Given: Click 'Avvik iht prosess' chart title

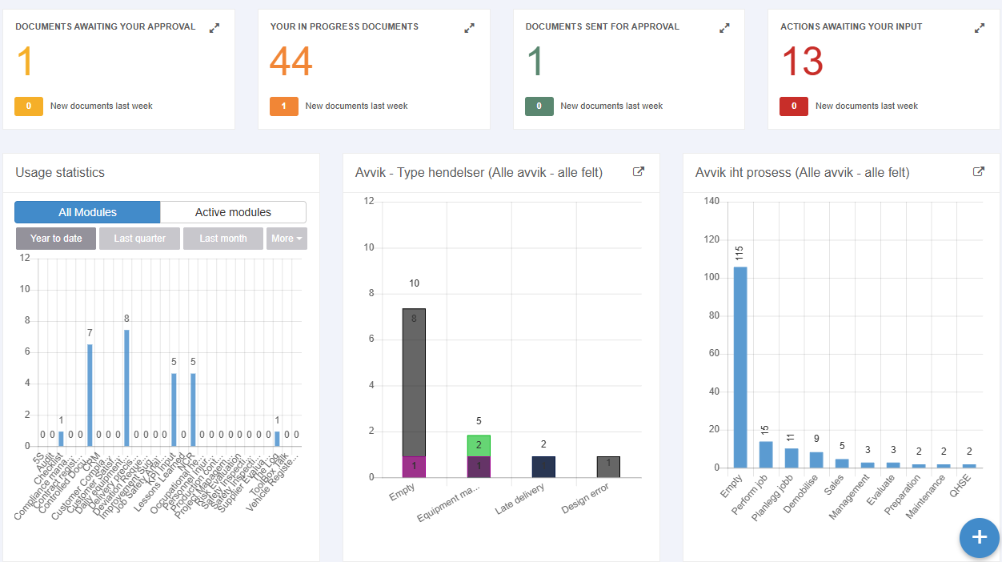Looking at the screenshot, I should (802, 173).
